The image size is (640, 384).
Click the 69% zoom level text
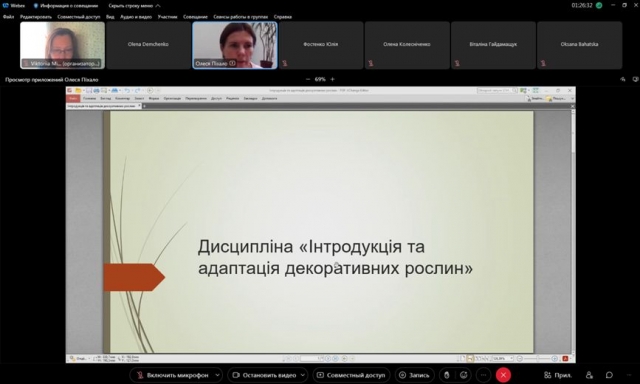[x=320, y=79]
